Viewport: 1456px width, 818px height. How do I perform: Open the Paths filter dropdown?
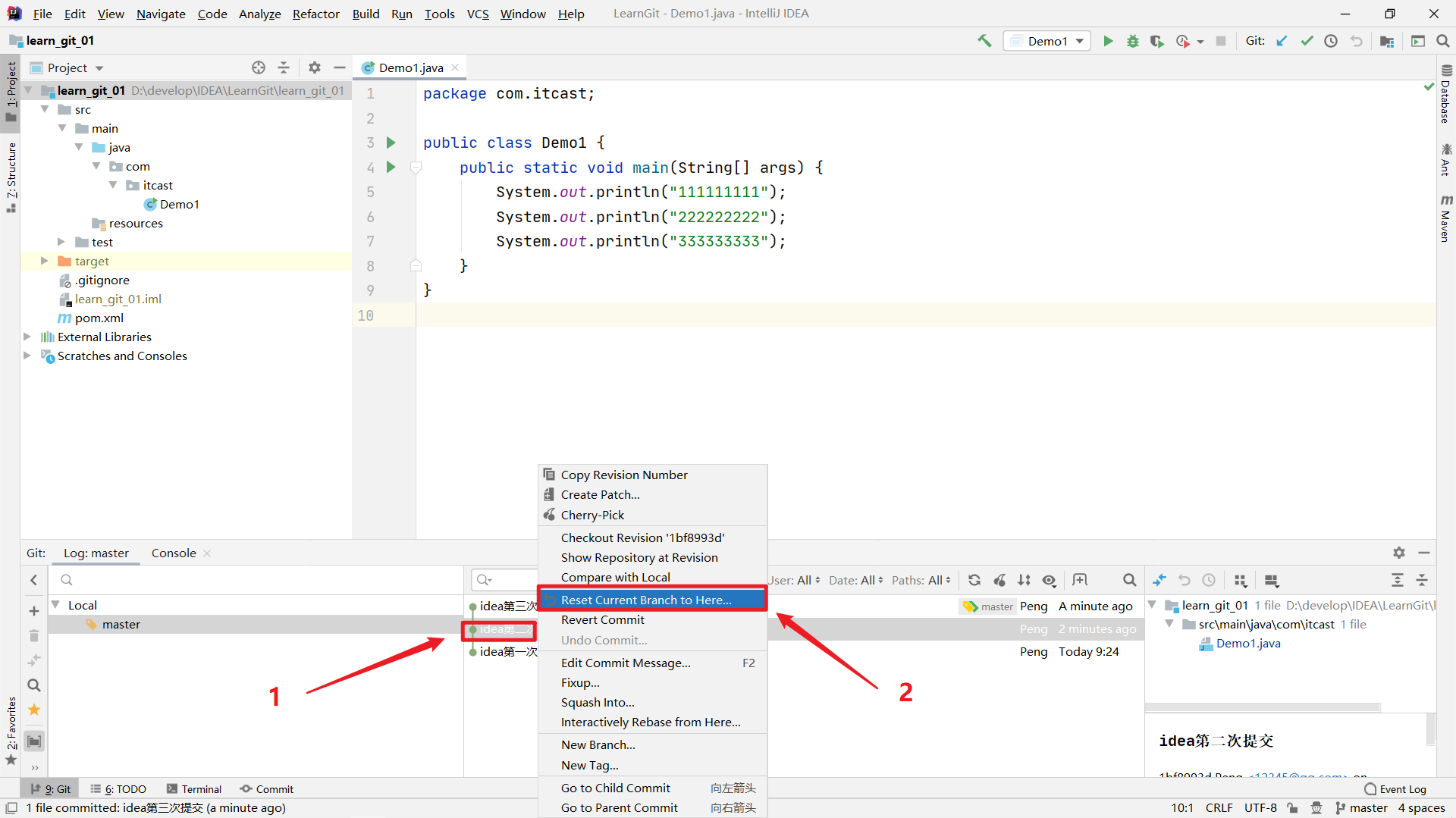coord(921,580)
